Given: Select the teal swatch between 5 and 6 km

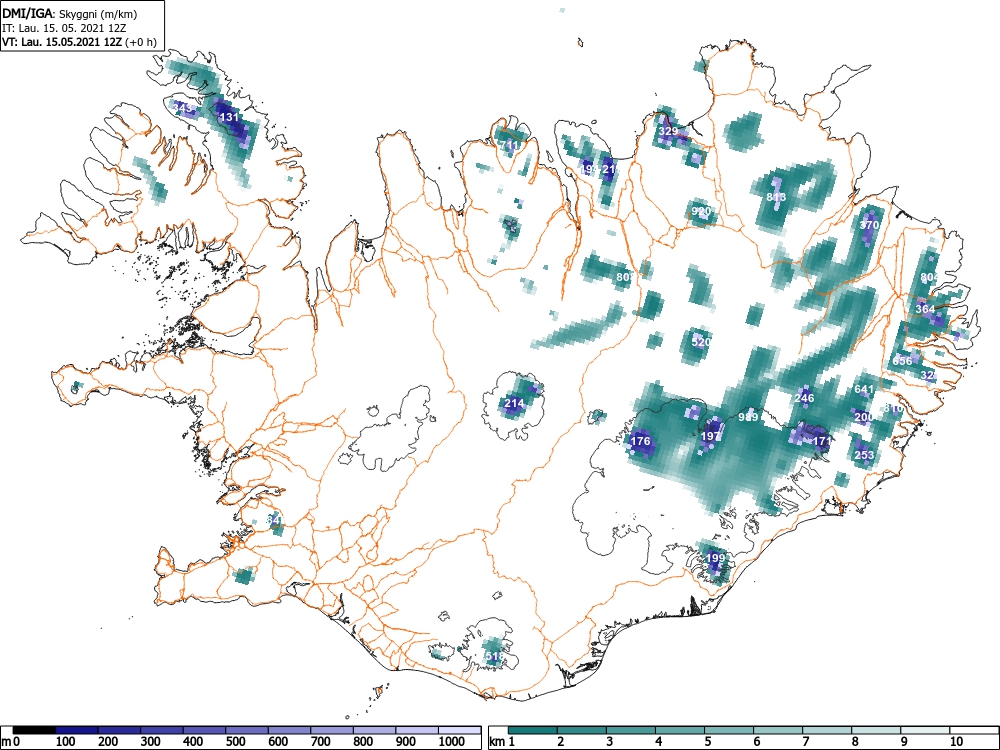Looking at the screenshot, I should click(x=729, y=730).
